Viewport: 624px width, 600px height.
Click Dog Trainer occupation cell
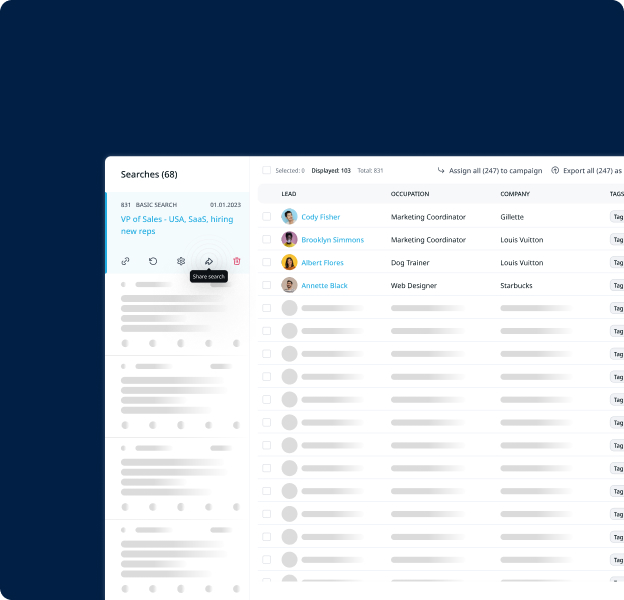[410, 263]
